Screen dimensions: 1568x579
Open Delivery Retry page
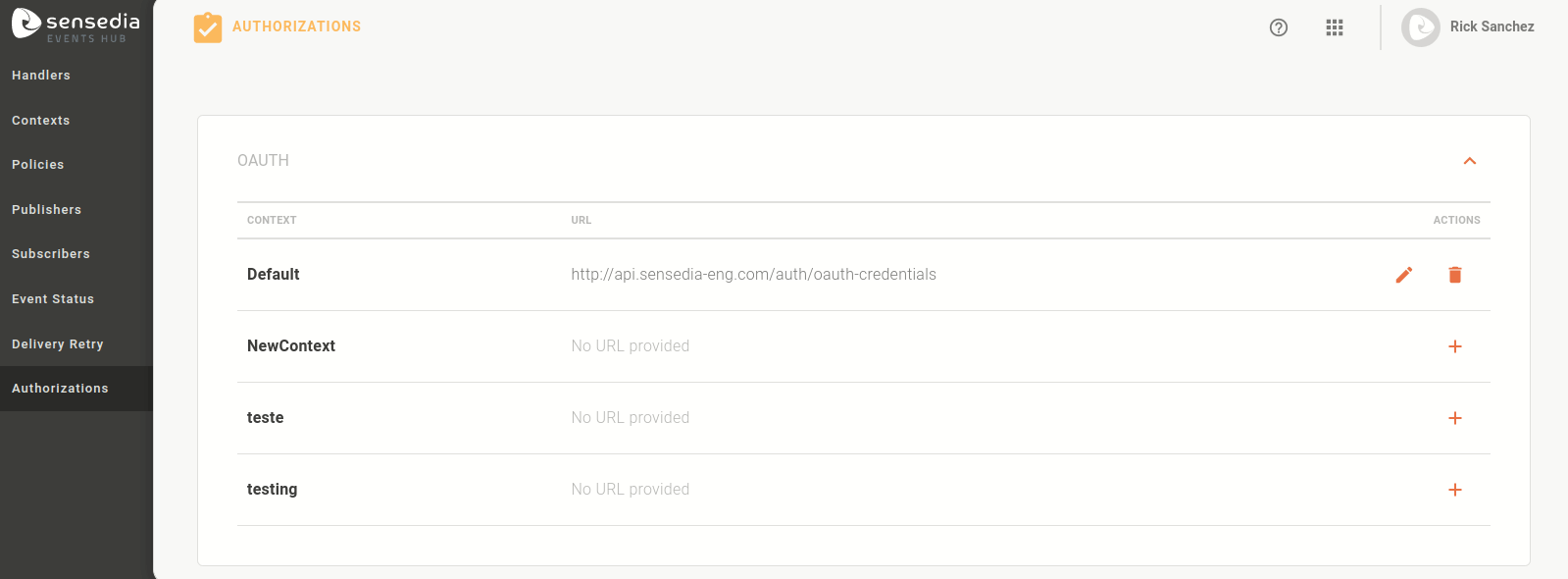(76, 344)
